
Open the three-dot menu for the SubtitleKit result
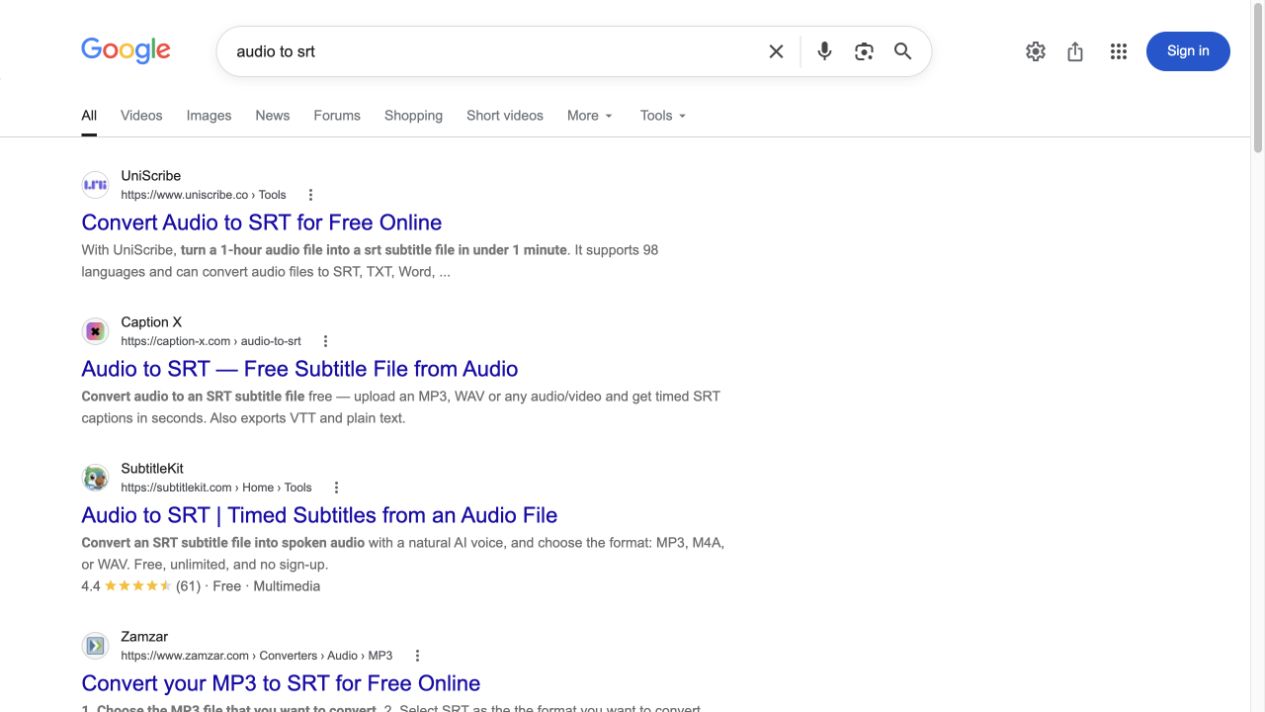pos(336,488)
